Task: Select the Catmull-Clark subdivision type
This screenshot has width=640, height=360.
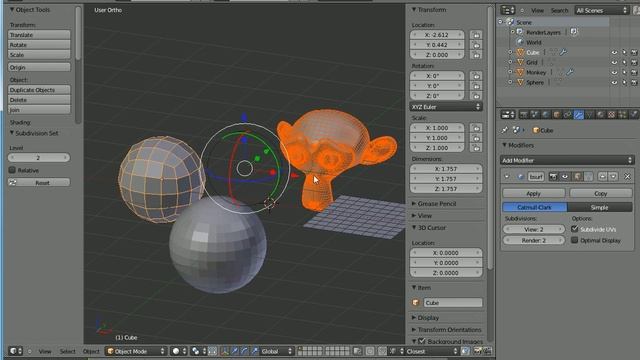Action: click(535, 207)
